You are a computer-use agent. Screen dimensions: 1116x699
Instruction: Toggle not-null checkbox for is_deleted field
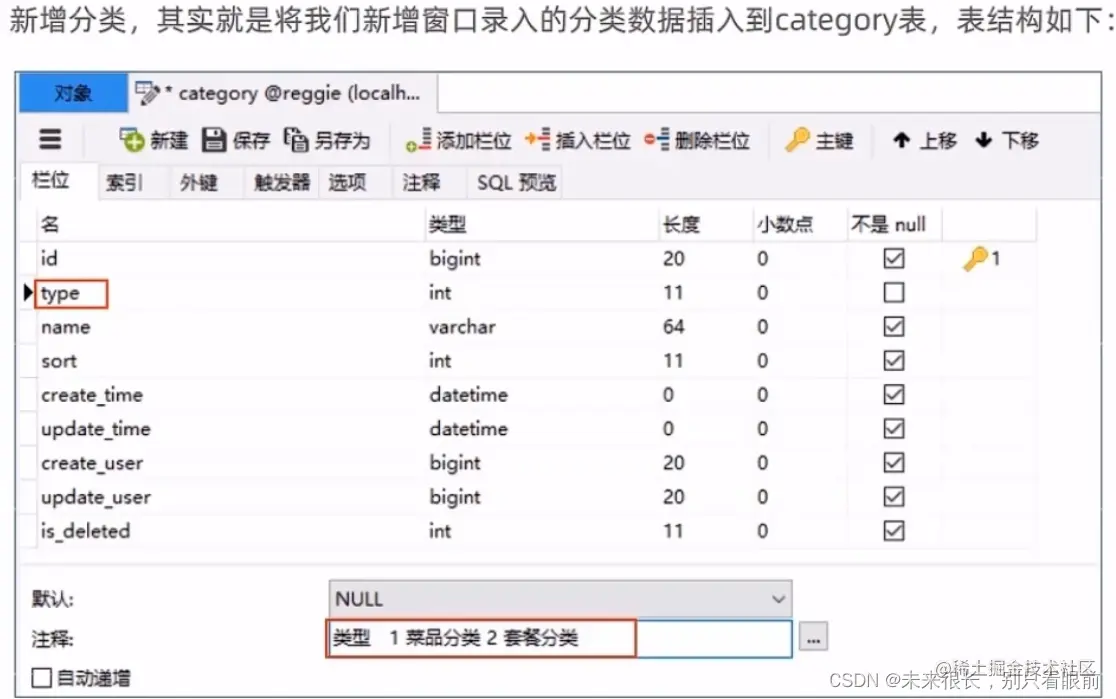894,531
